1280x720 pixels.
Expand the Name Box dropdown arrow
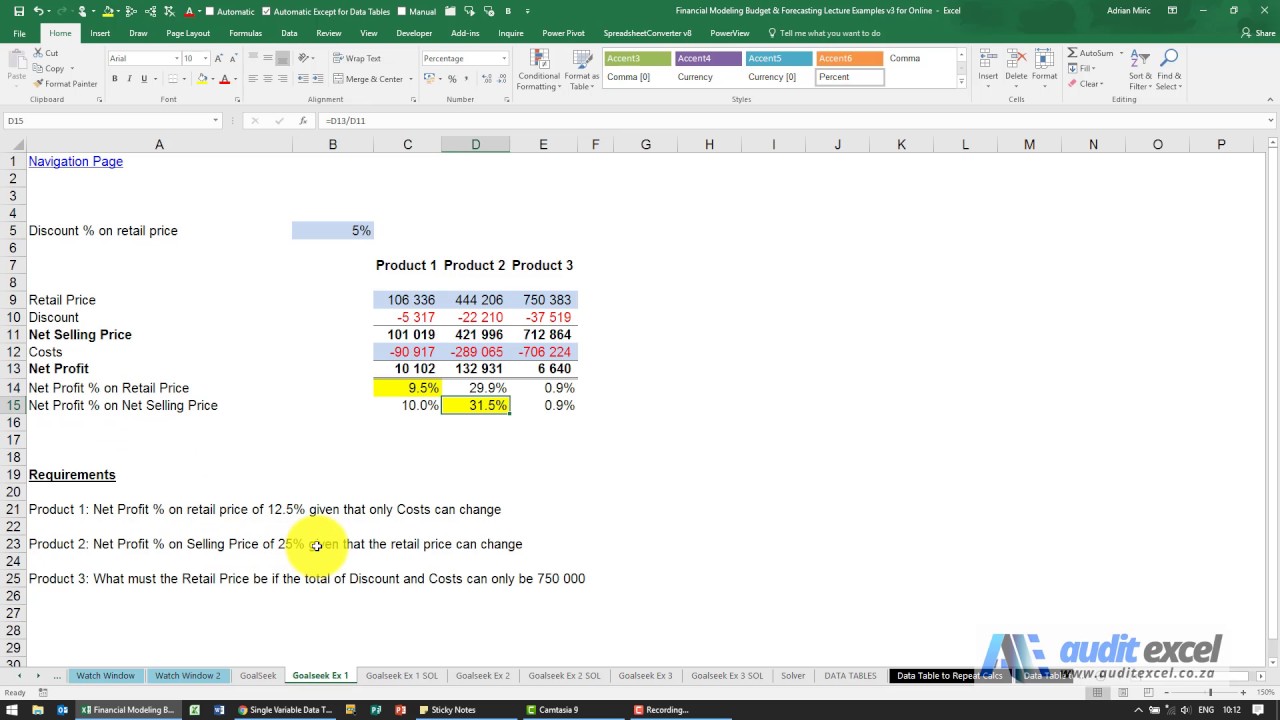pyautogui.click(x=215, y=121)
